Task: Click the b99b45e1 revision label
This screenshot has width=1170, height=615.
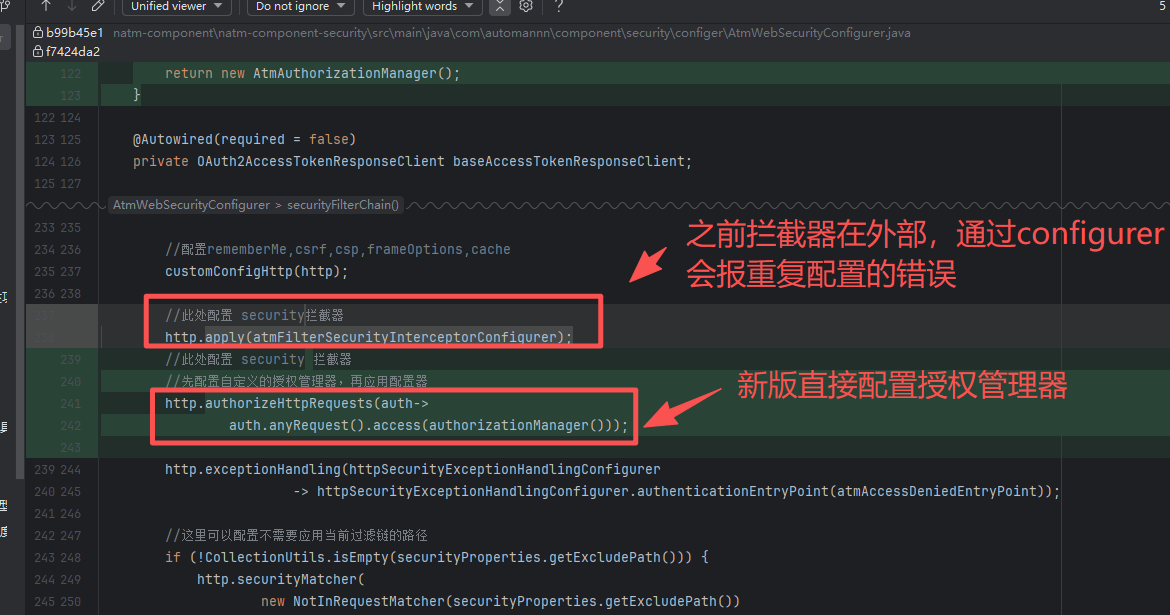Action: click(x=74, y=33)
